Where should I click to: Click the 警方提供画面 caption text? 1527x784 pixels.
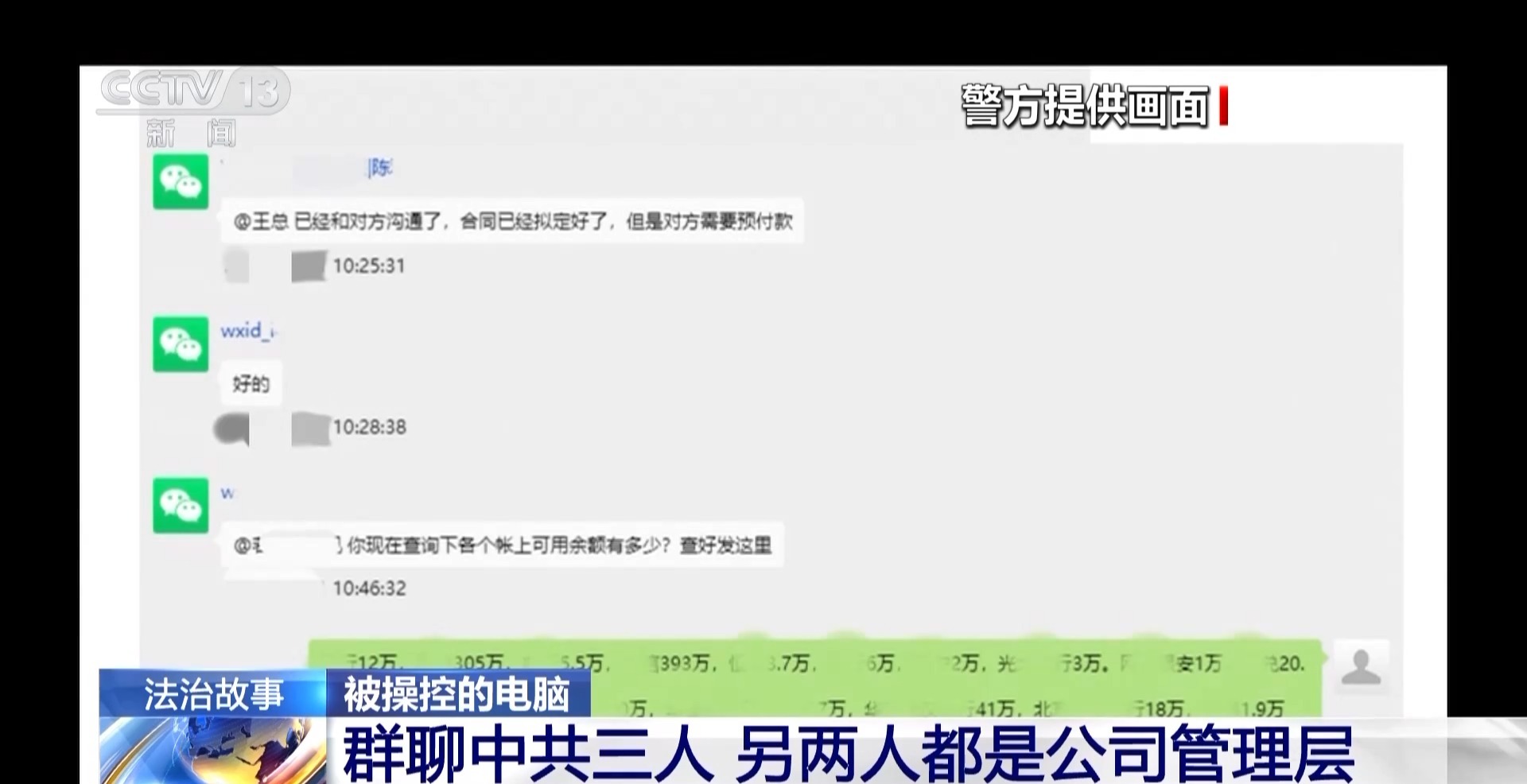tap(1085, 107)
